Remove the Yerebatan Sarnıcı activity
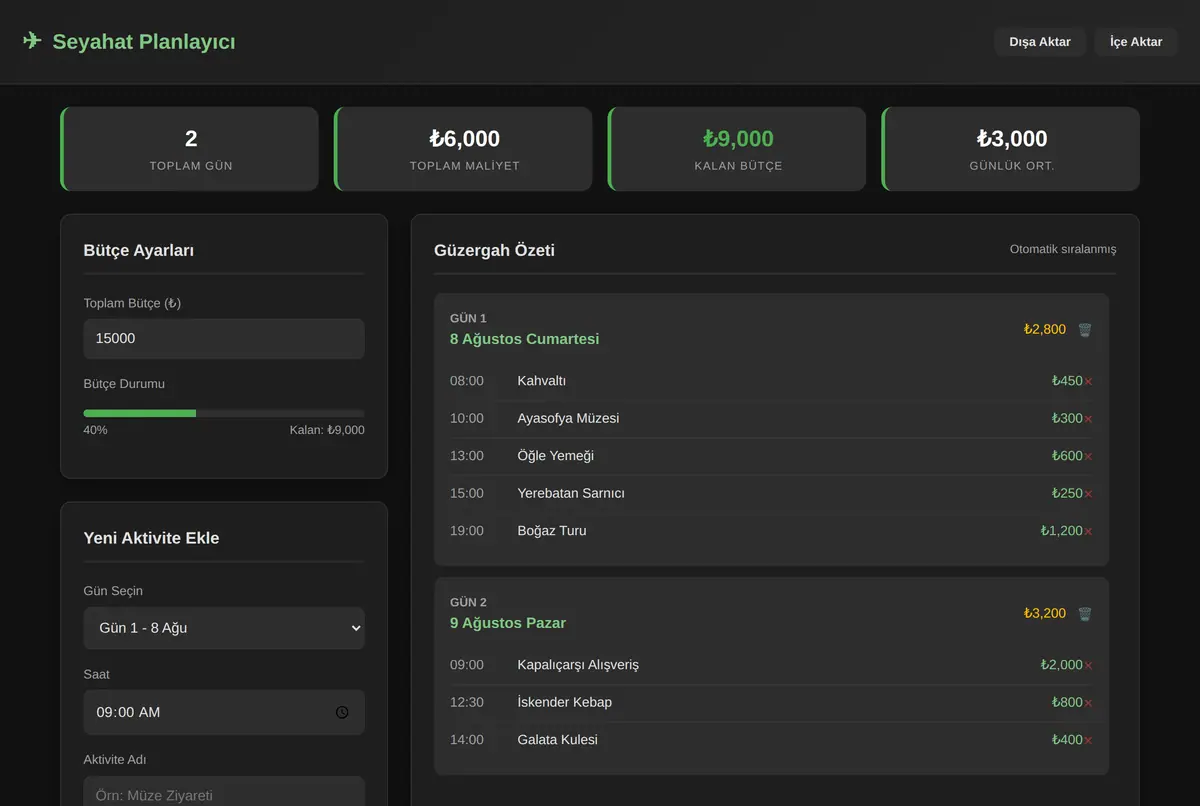 pyautogui.click(x=1088, y=494)
